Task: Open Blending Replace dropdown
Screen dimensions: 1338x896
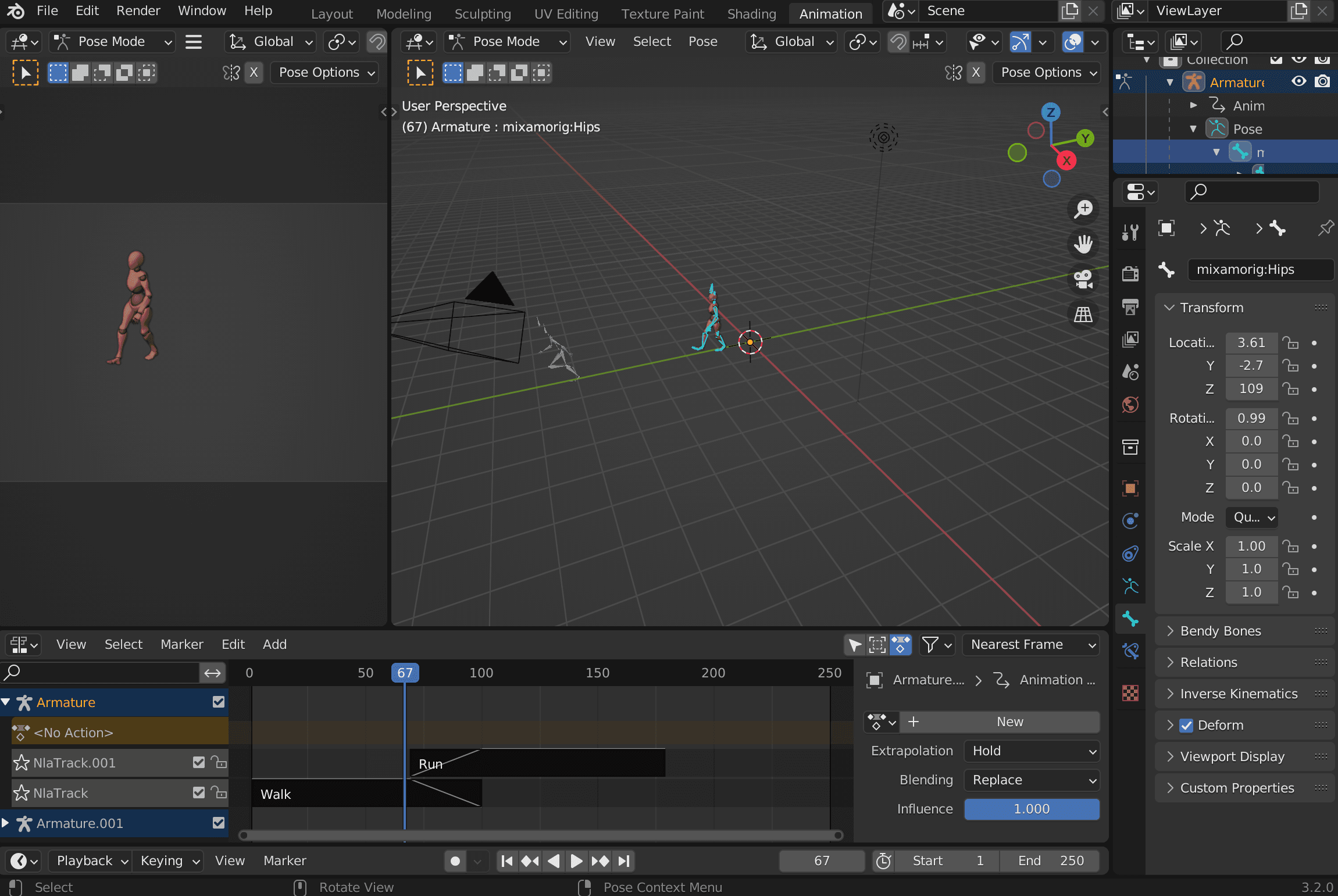Action: [1032, 780]
